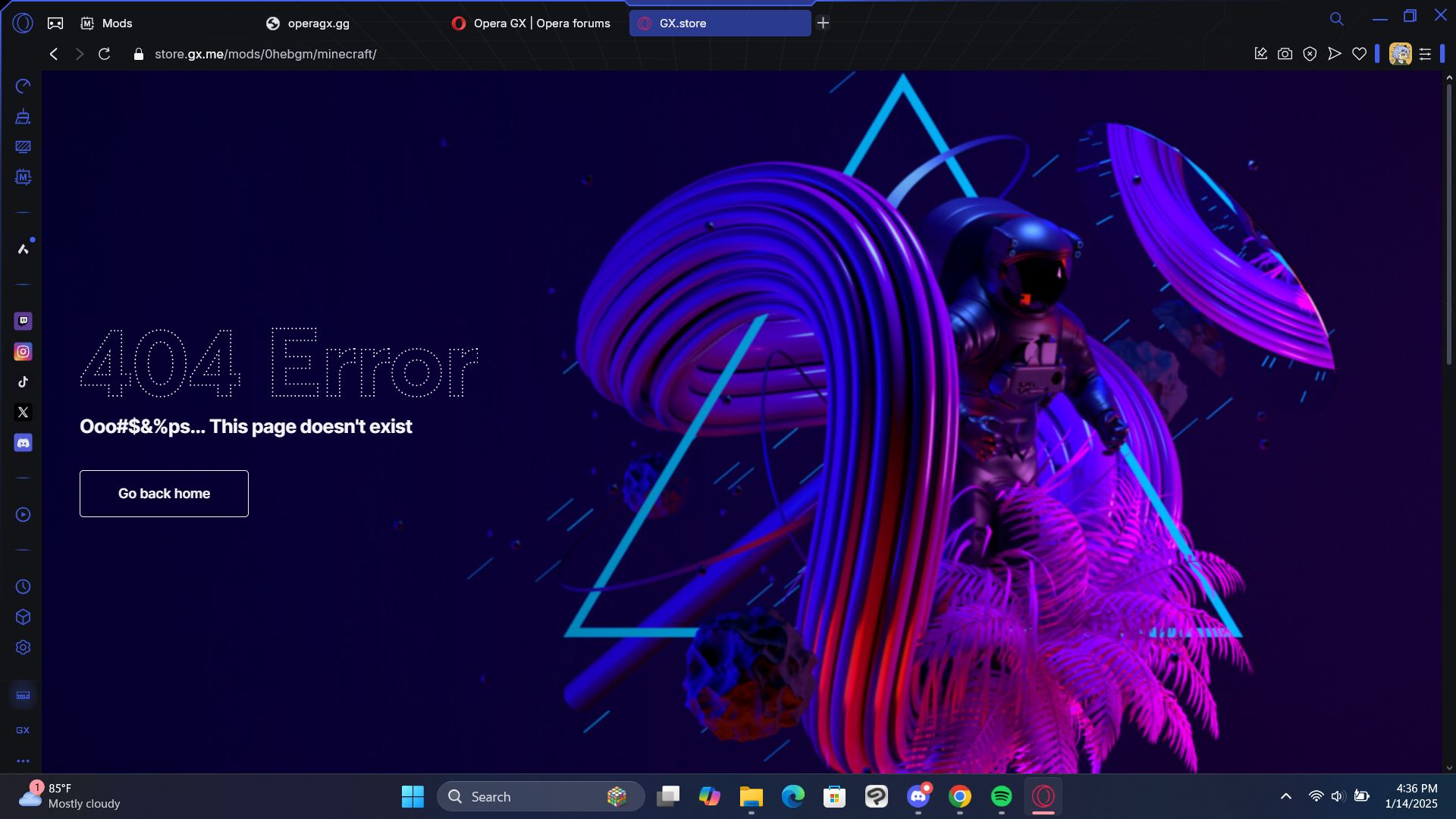Open My Flow send icon
Viewport: 1456px width, 819px height.
click(x=1335, y=54)
